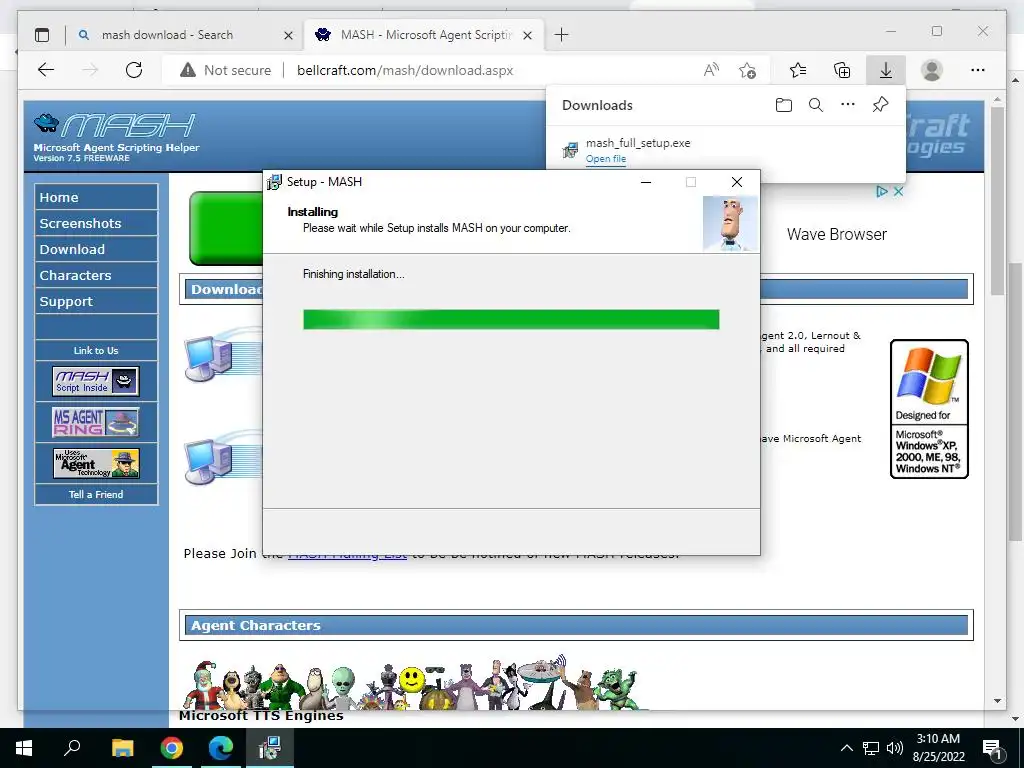Click the setup progress bar
This screenshot has width=1024, height=768.
point(511,319)
